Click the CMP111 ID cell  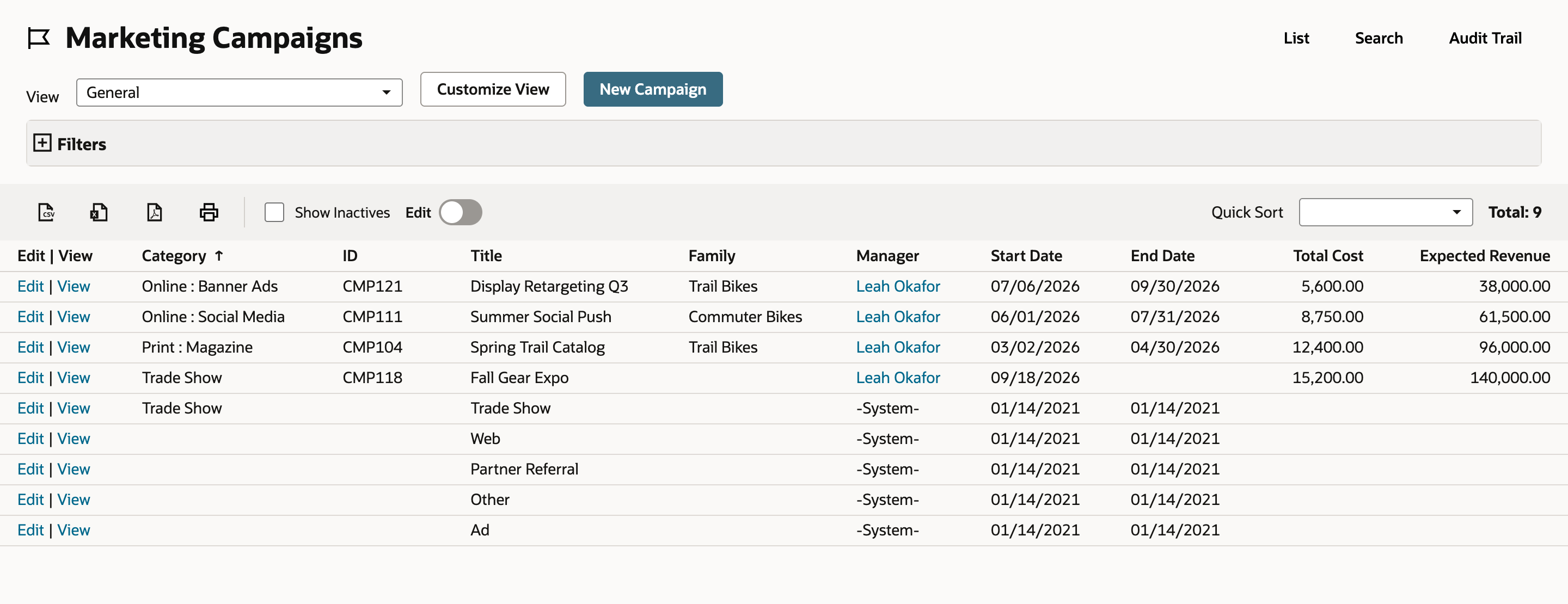[372, 317]
